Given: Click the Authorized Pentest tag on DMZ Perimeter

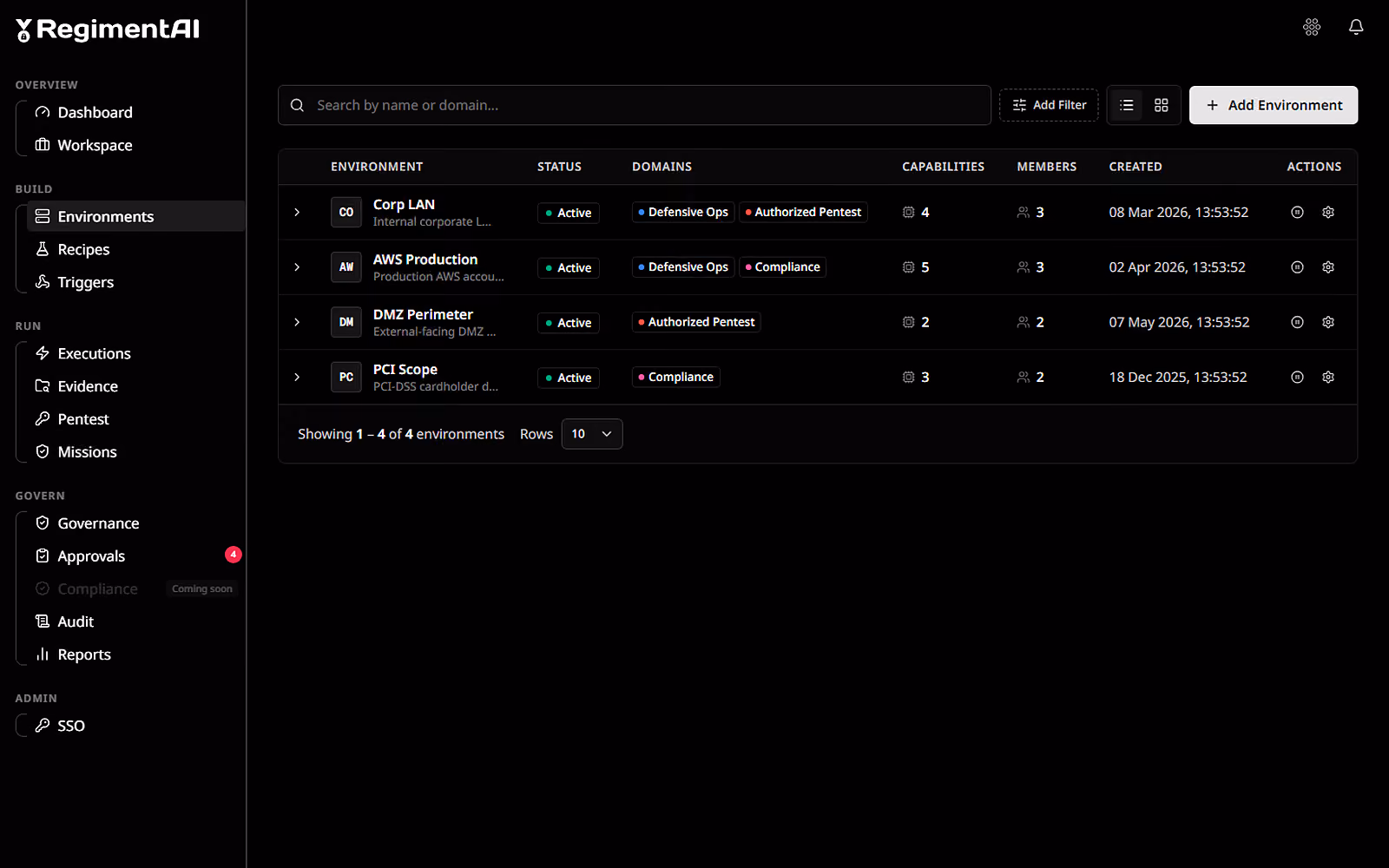Looking at the screenshot, I should [x=696, y=322].
